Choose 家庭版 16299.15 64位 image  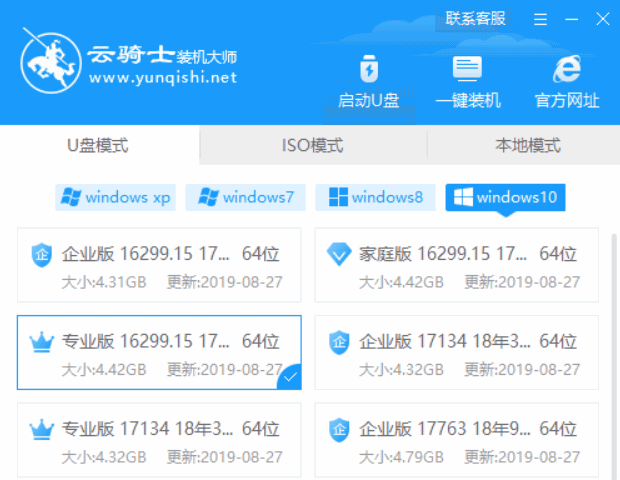click(457, 265)
